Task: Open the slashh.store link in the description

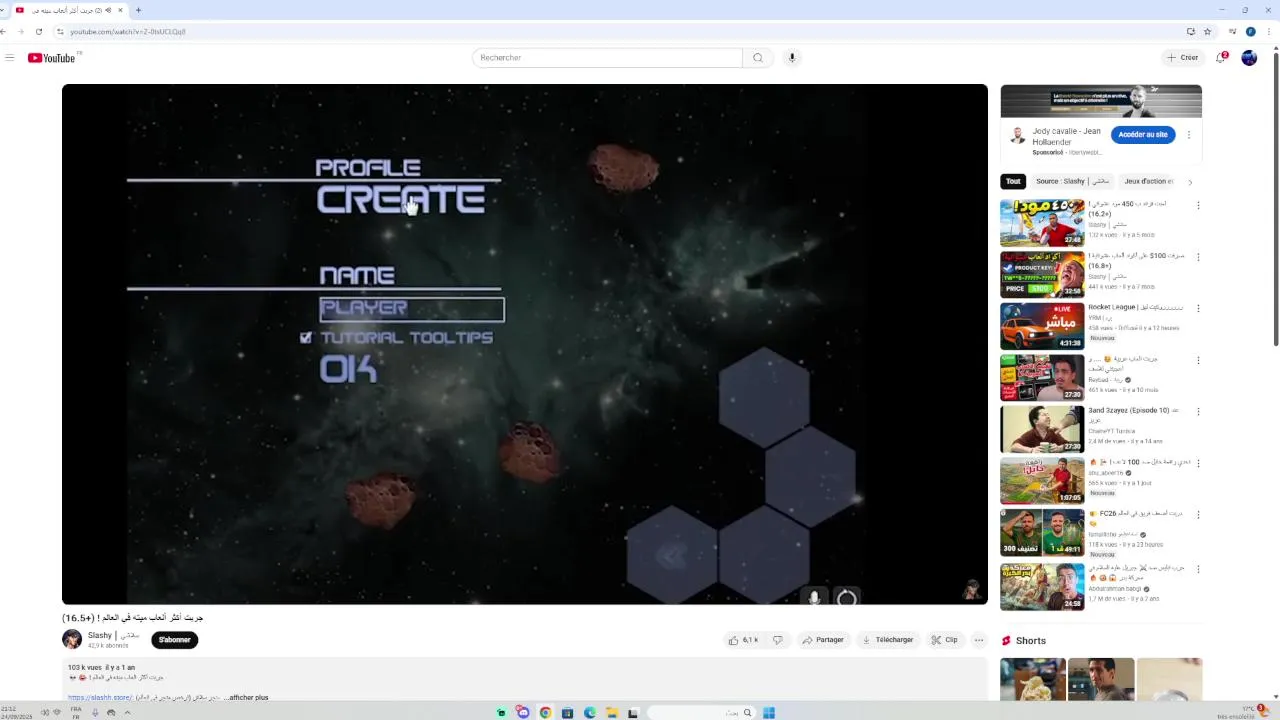Action: pyautogui.click(x=100, y=697)
